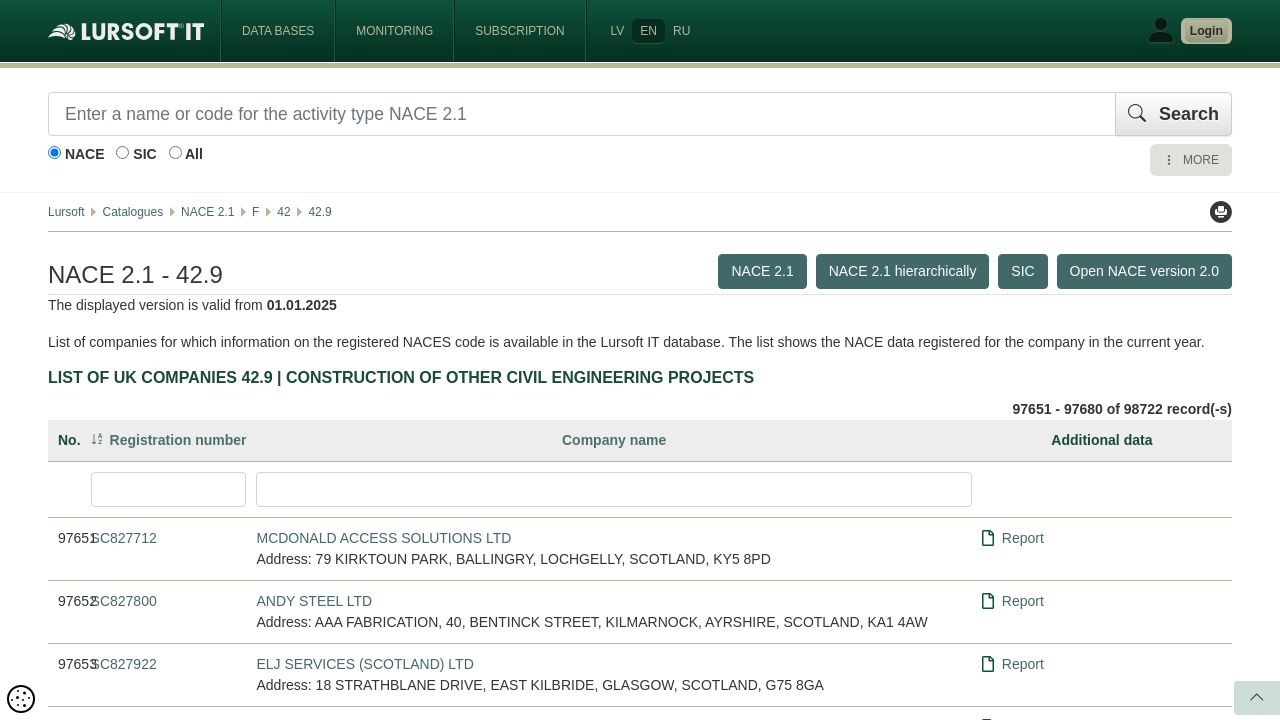This screenshot has height=720, width=1280.
Task: Click the NACE 2.1 - 42.9 page title
Action: [x=135, y=274]
